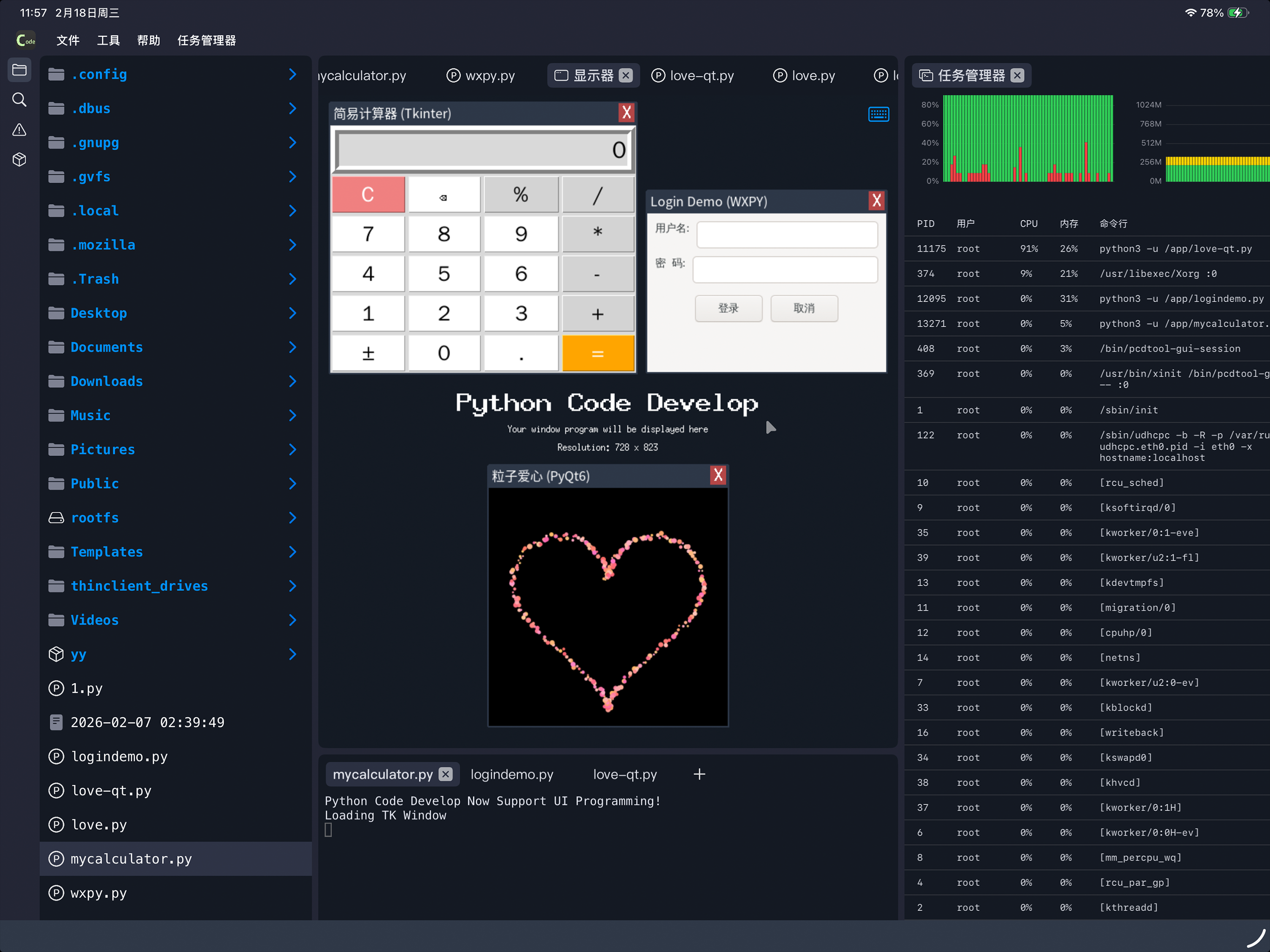
Task: Open logindemo.py in the file list
Action: pyautogui.click(x=176, y=756)
